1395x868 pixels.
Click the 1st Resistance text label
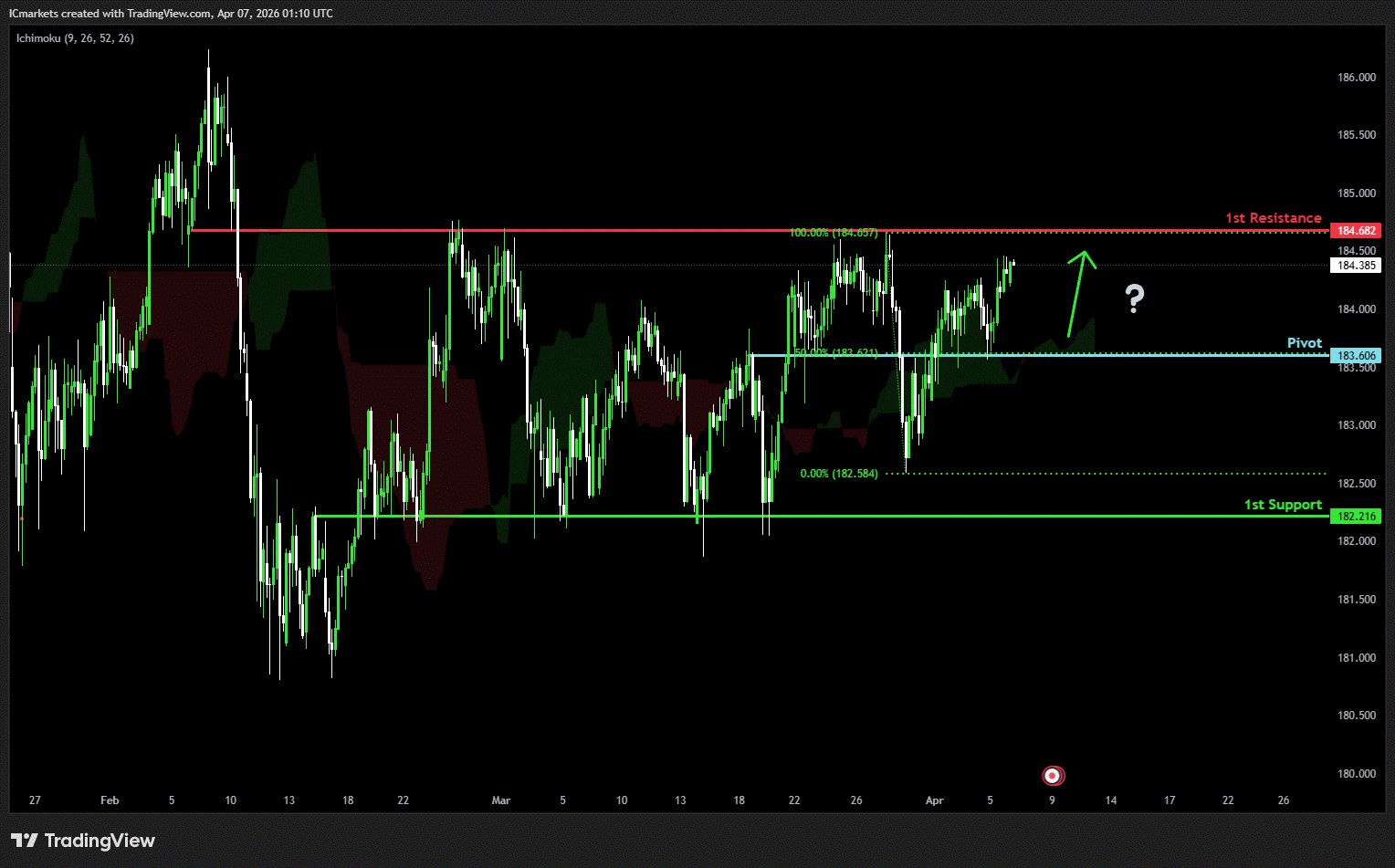1273,218
